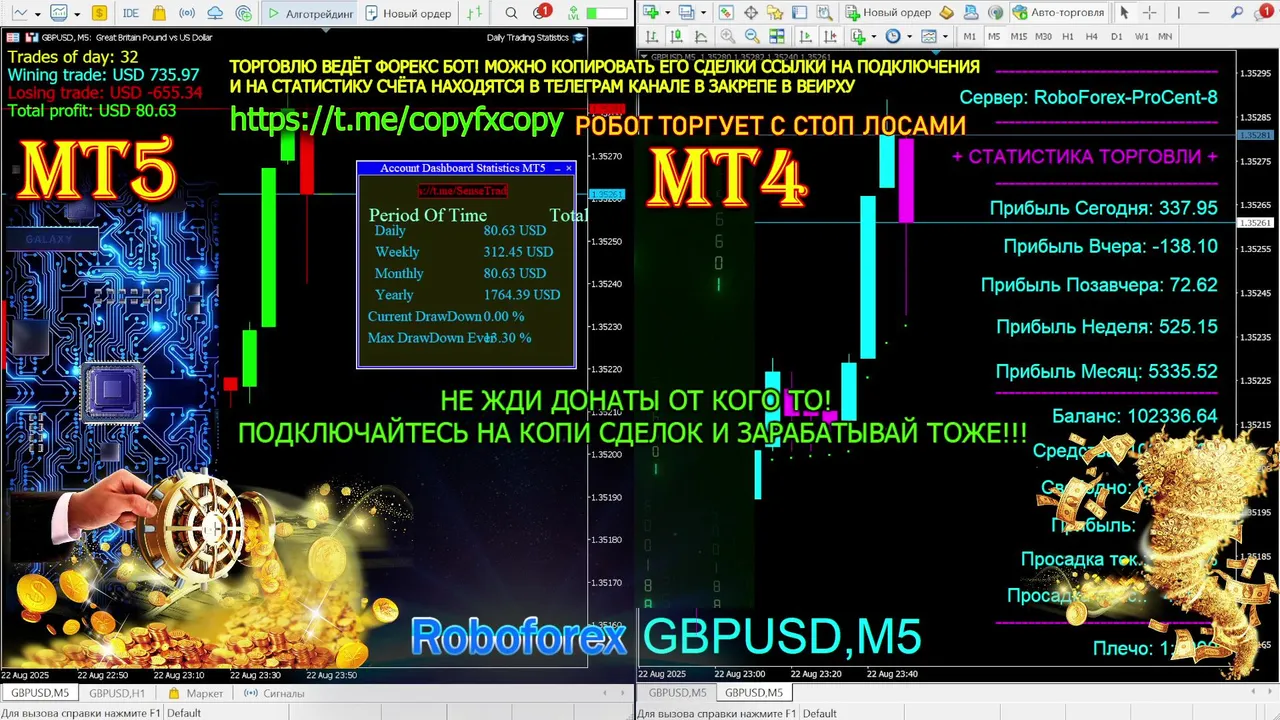Enable the MT4 crosshair cursor
This screenshot has height=720, width=1280.
[x=1149, y=13]
